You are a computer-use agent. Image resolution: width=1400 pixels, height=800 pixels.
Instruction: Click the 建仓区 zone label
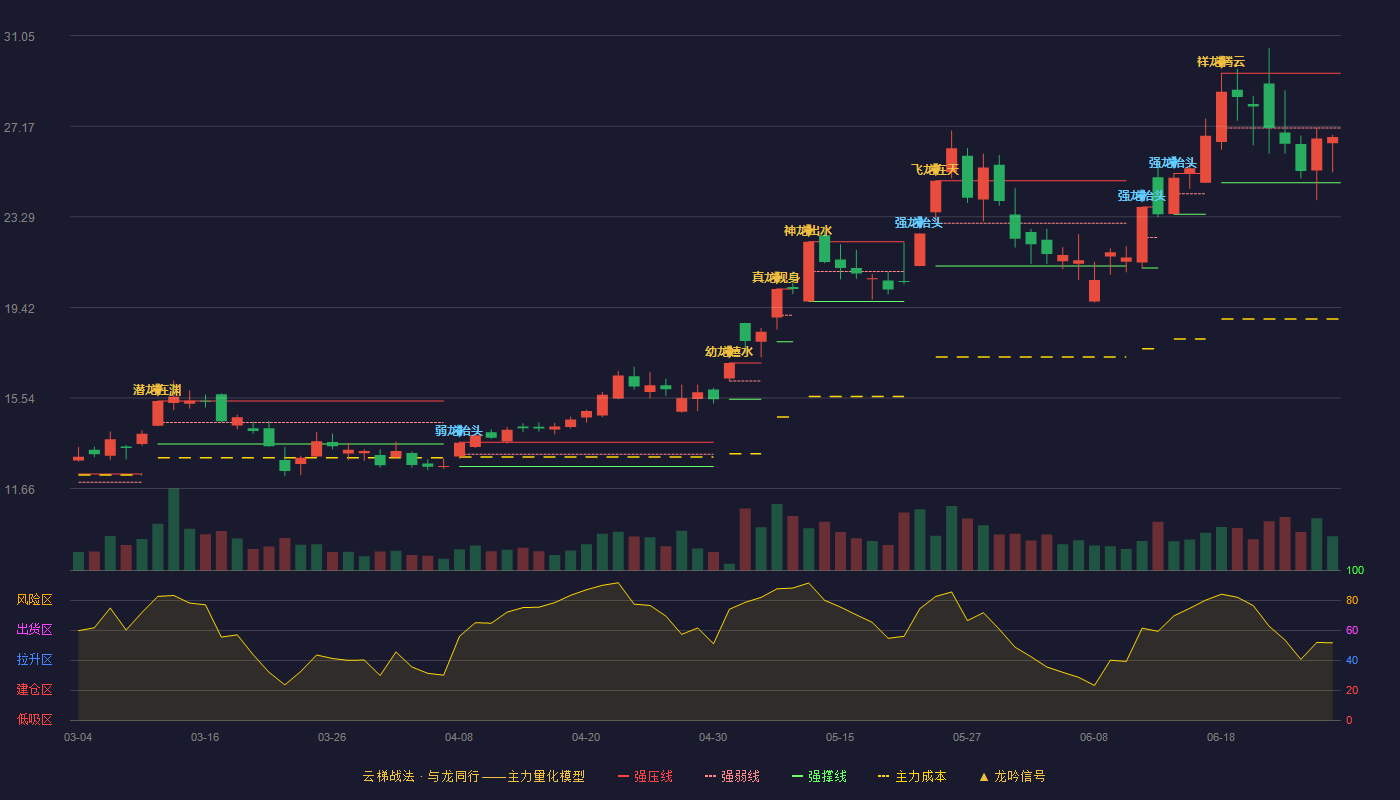click(35, 690)
